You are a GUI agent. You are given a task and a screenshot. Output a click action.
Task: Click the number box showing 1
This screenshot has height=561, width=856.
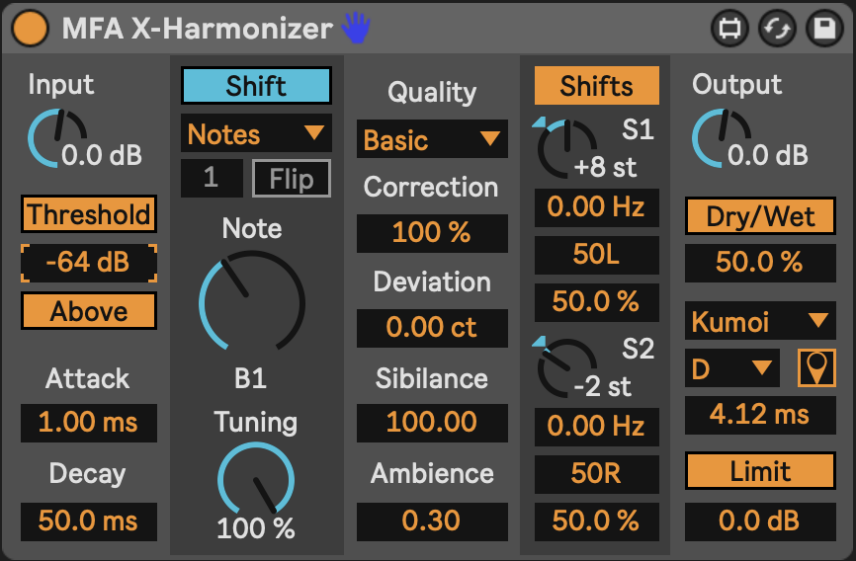[x=212, y=178]
